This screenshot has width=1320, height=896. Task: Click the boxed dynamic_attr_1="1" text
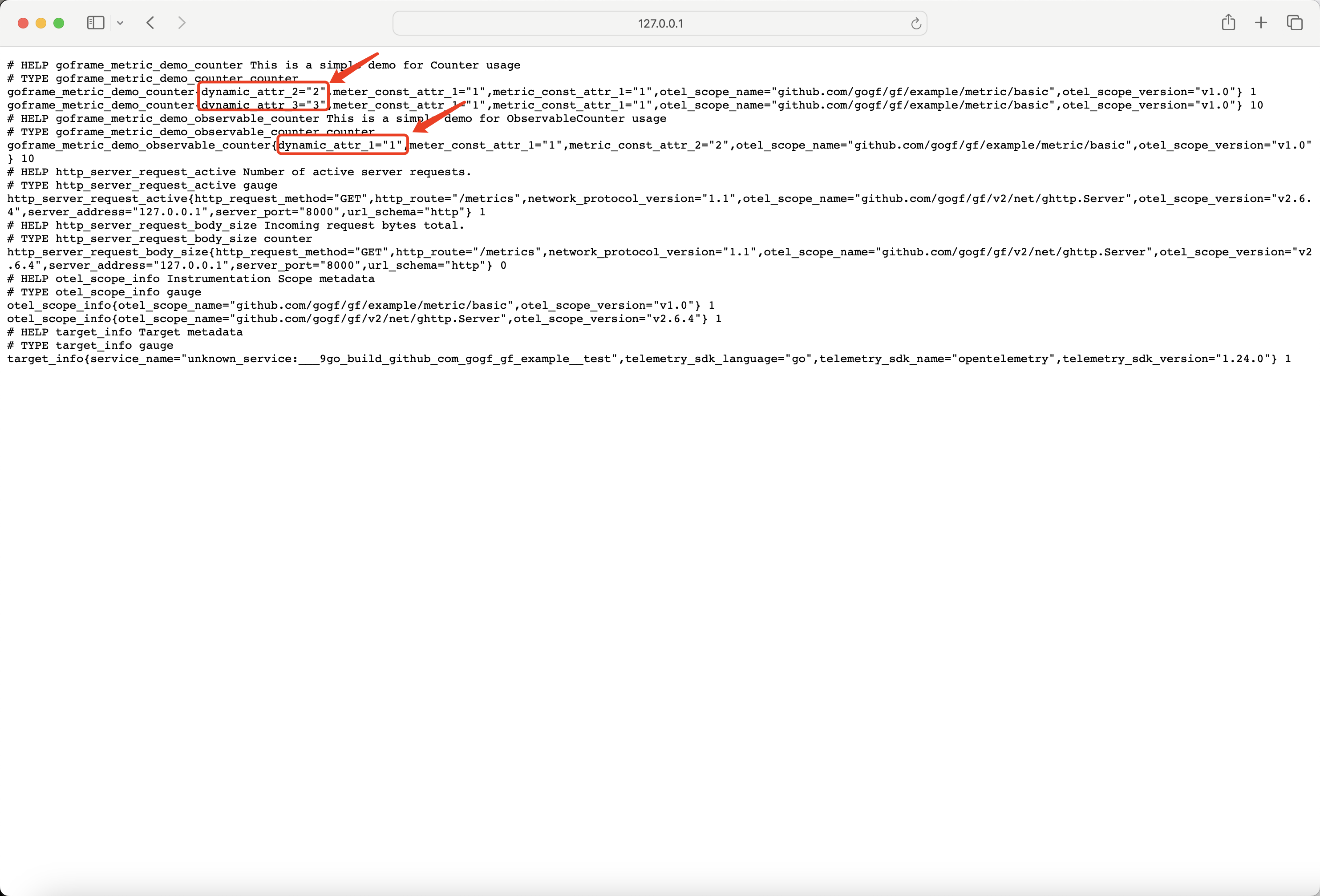[340, 145]
